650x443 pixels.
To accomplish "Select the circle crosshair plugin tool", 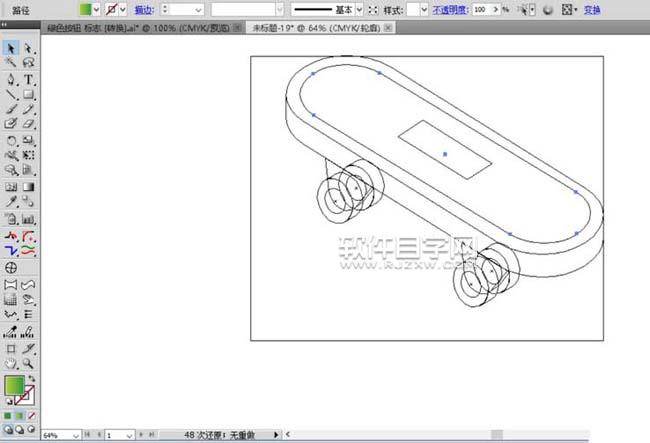I will (11, 268).
